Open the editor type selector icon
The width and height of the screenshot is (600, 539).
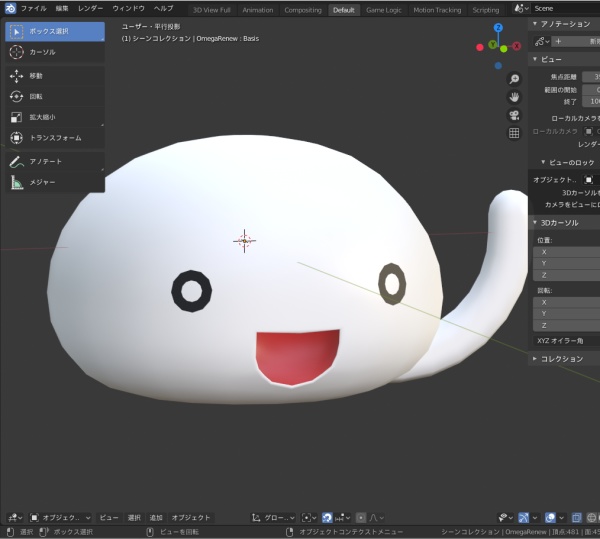[x=15, y=518]
